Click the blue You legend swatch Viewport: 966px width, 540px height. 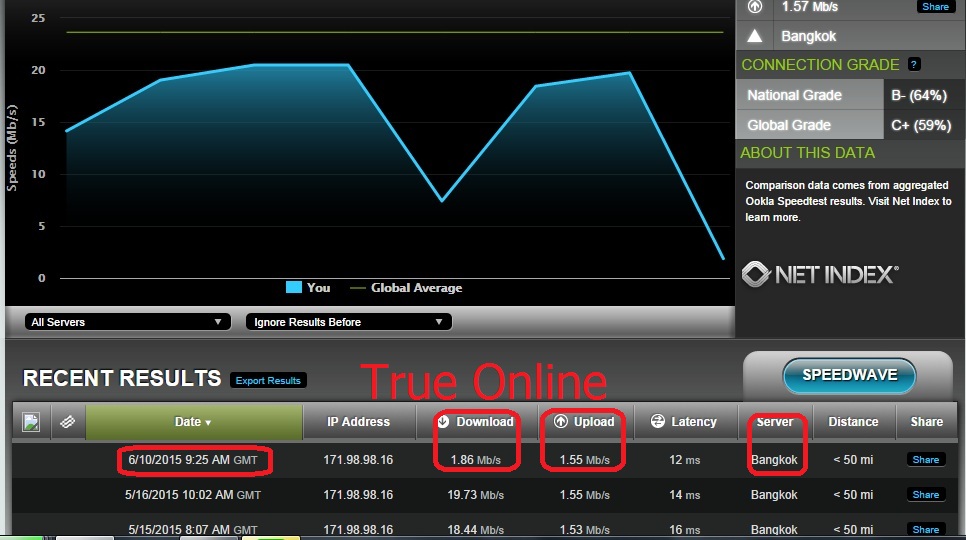point(294,287)
